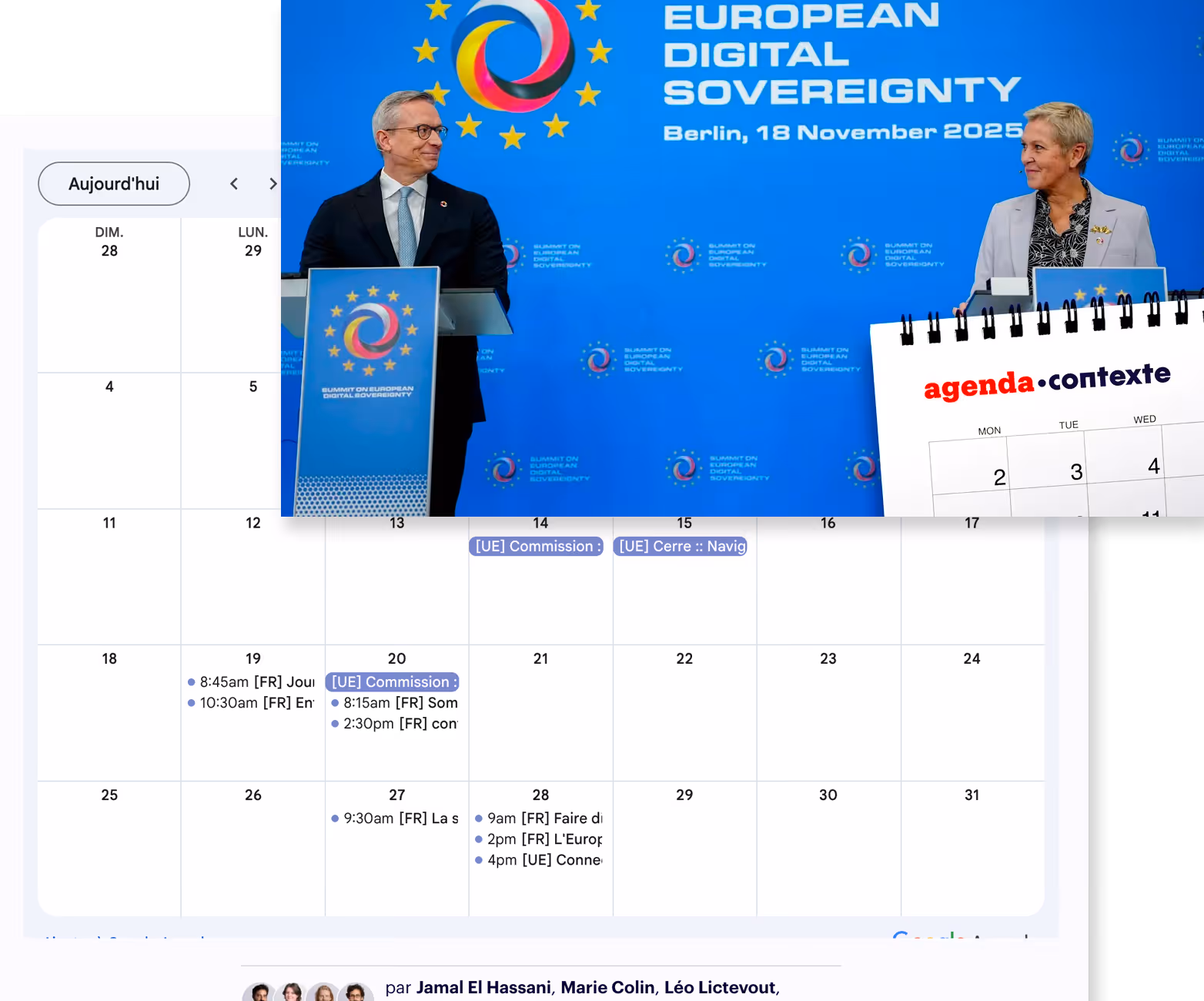
Task: Open author Léo Lictevout's page
Action: [x=720, y=988]
